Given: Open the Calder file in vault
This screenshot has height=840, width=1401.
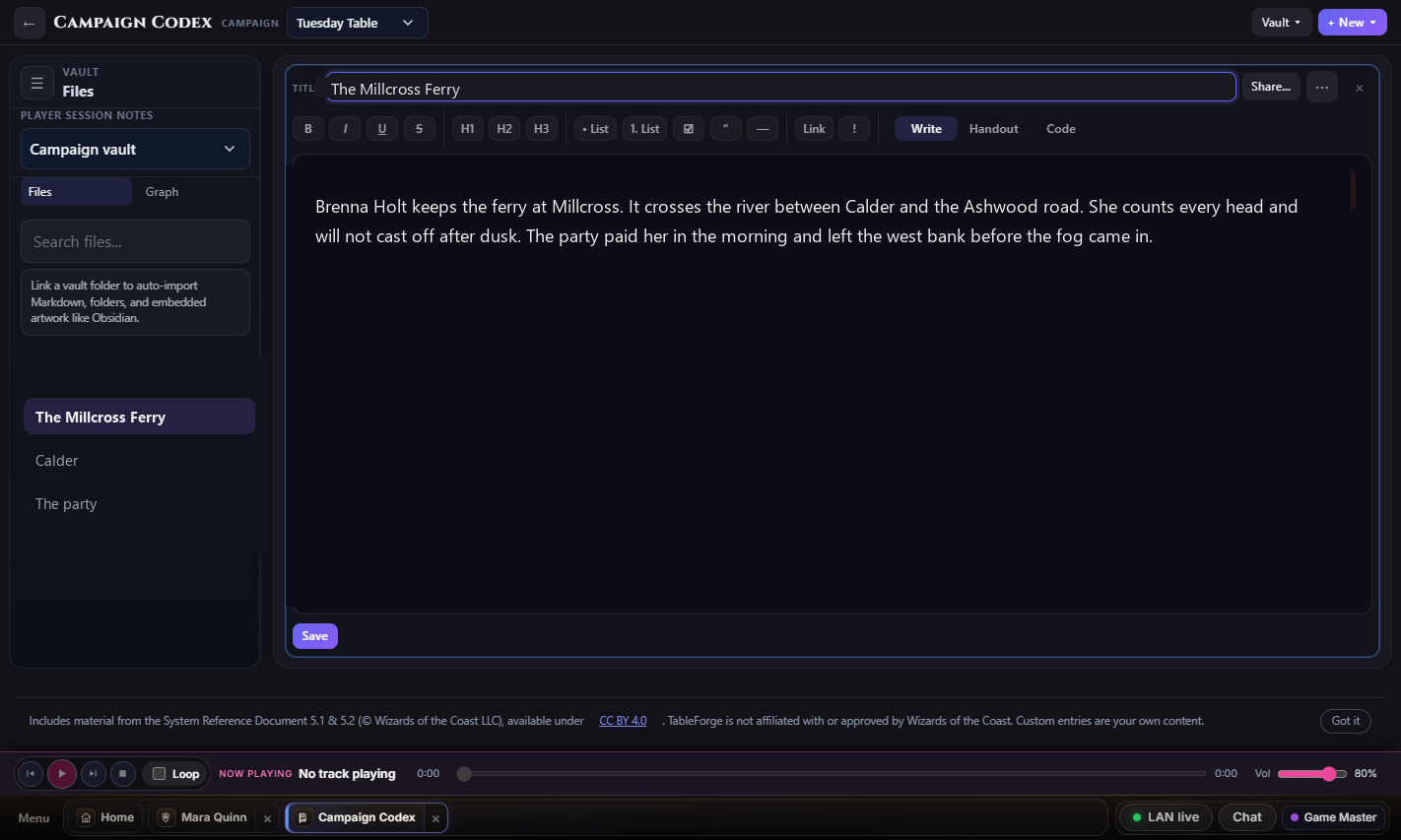Looking at the screenshot, I should click(x=139, y=461).
